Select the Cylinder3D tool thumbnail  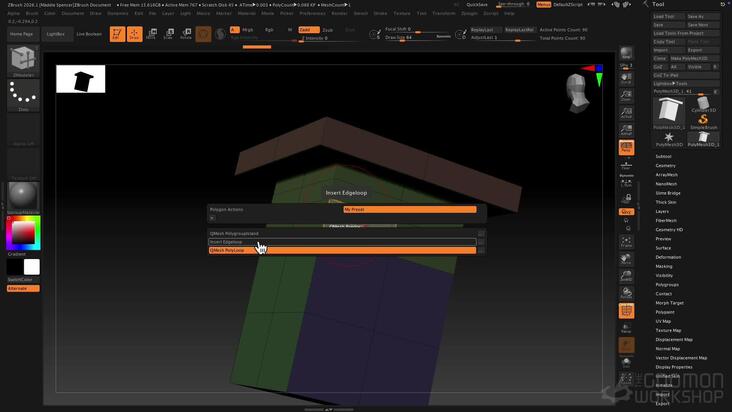tap(703, 104)
